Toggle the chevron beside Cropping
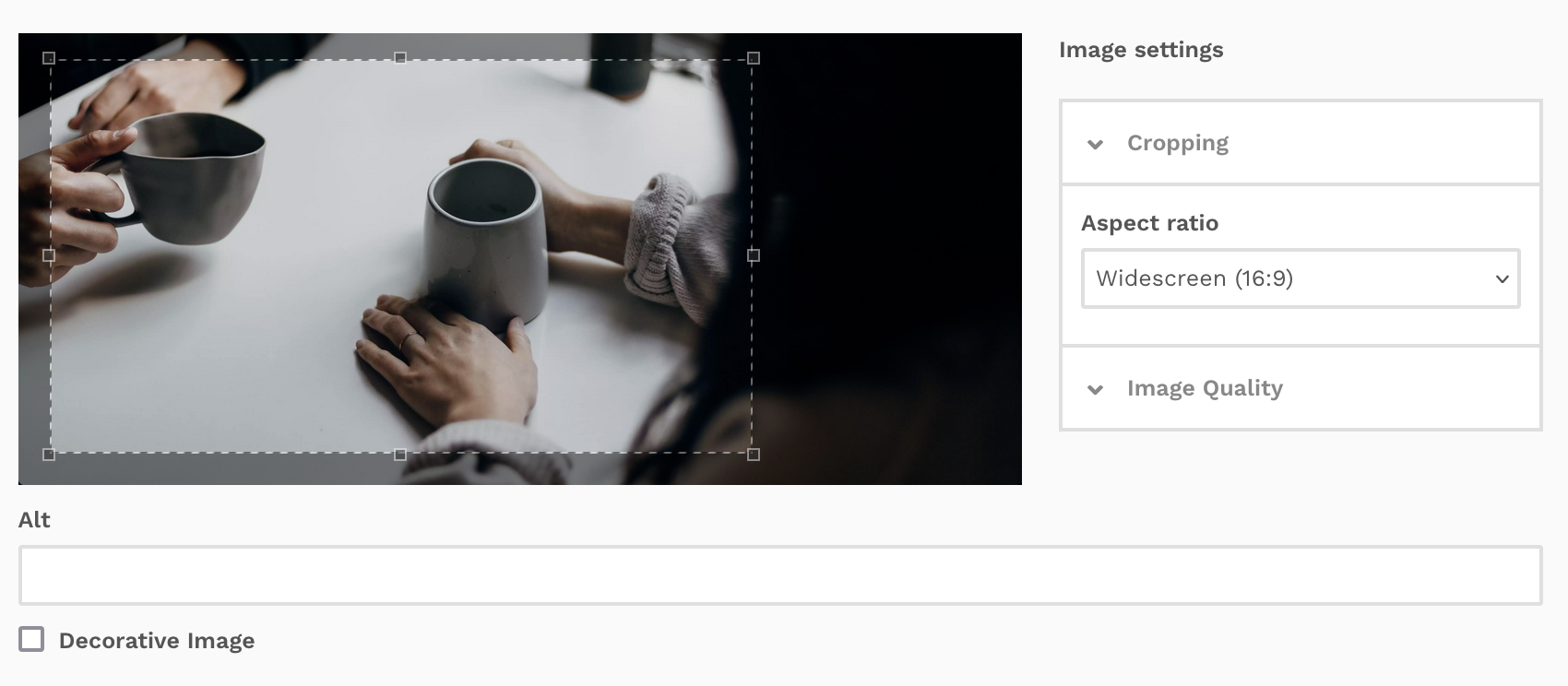The width and height of the screenshot is (1568, 686). (1095, 144)
